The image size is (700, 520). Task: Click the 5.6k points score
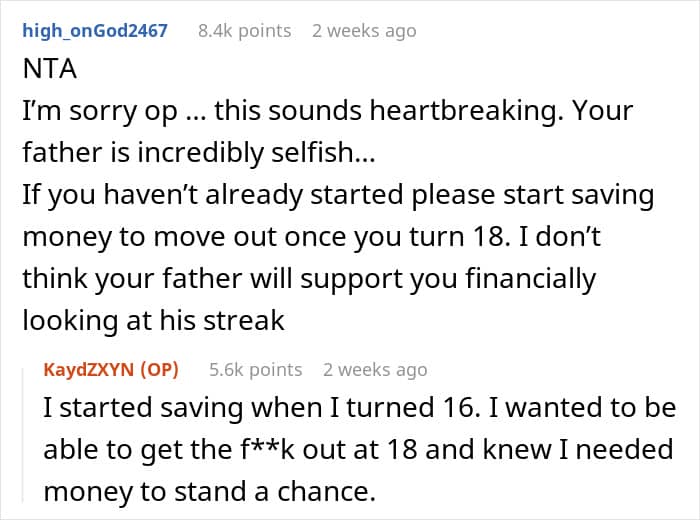255,369
